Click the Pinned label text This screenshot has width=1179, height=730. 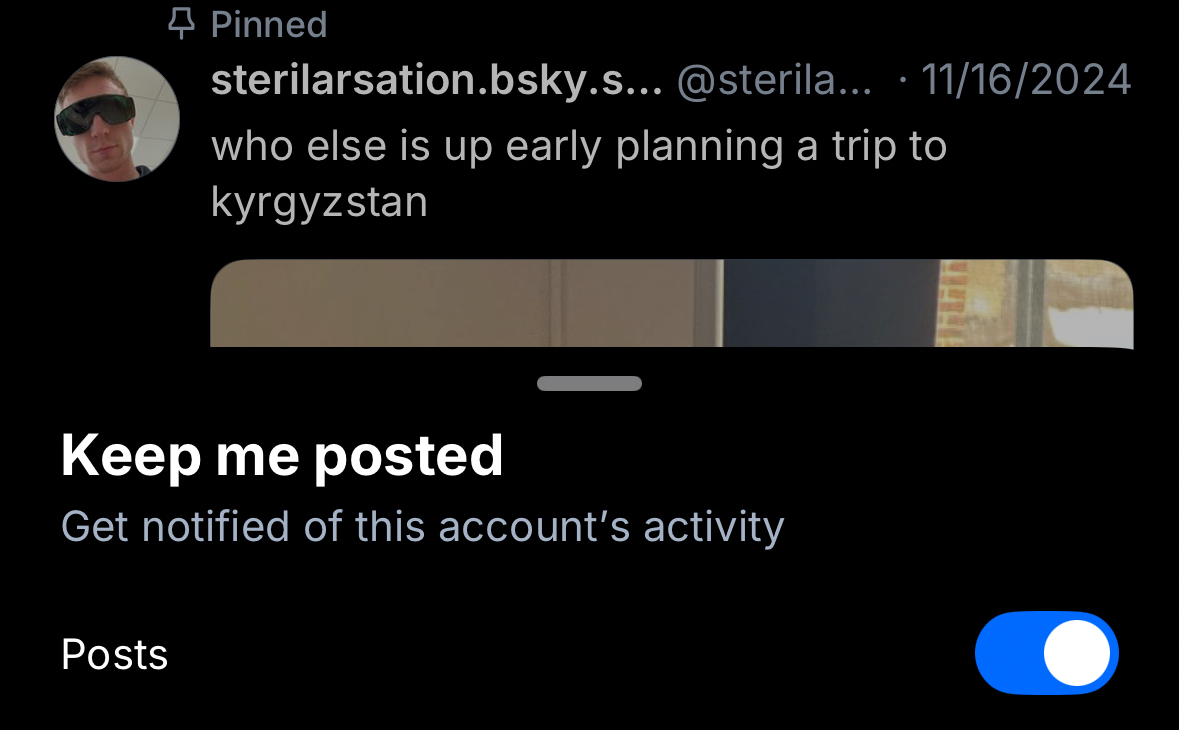[x=269, y=24]
